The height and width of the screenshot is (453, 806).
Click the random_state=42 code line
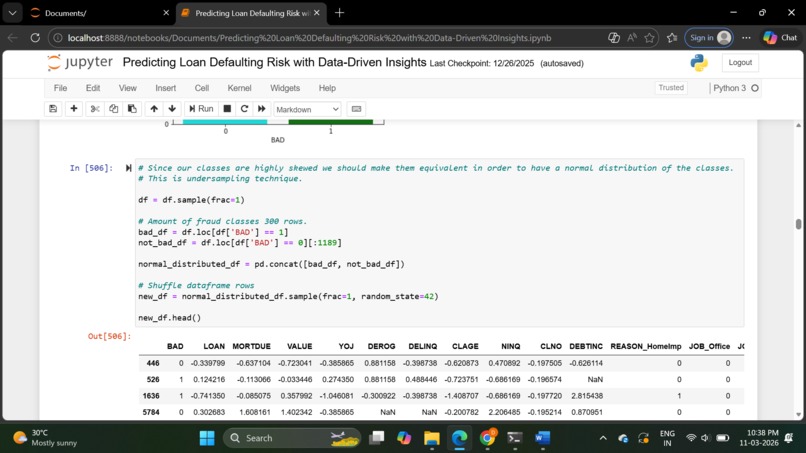point(288,297)
